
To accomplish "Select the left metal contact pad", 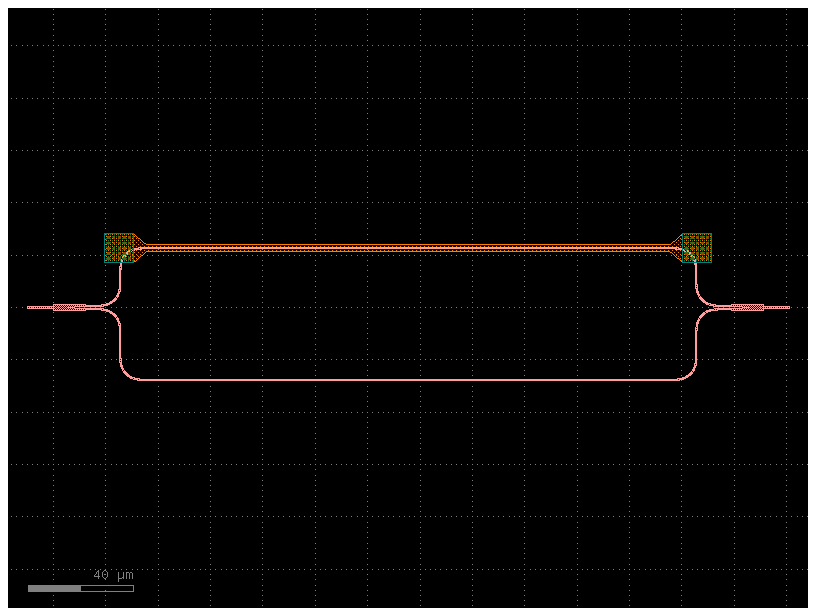I will point(120,247).
